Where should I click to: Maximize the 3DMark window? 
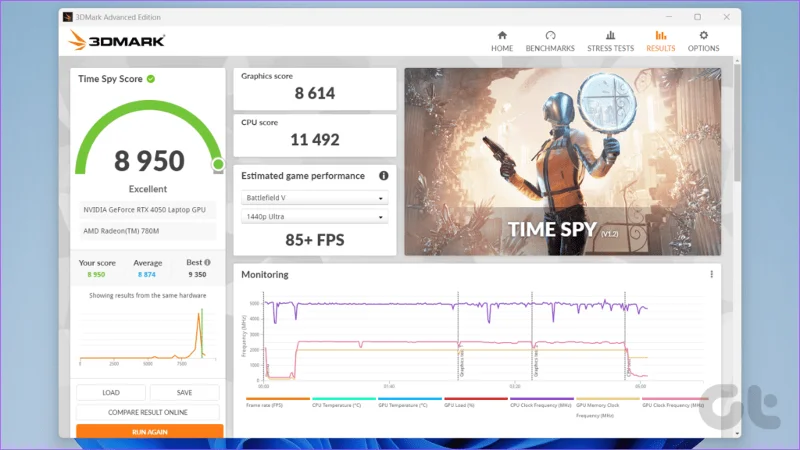click(x=697, y=17)
